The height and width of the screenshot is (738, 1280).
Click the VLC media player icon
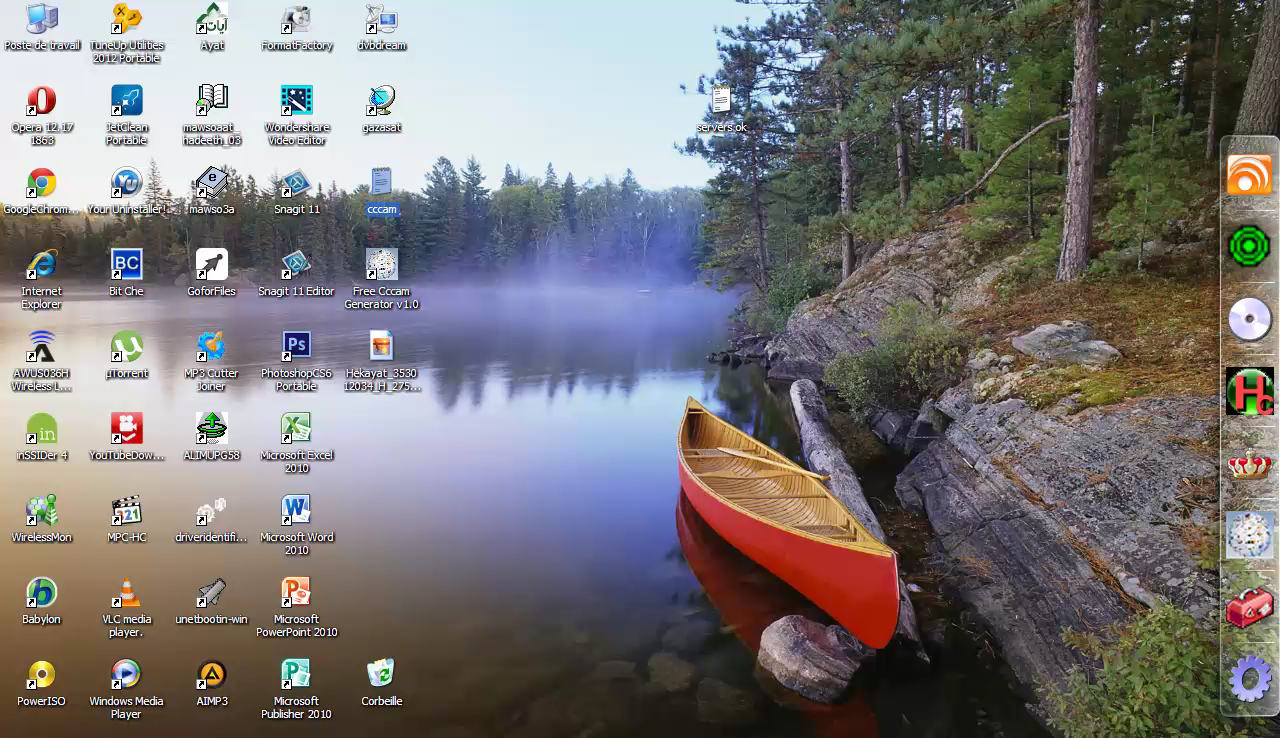point(126,593)
